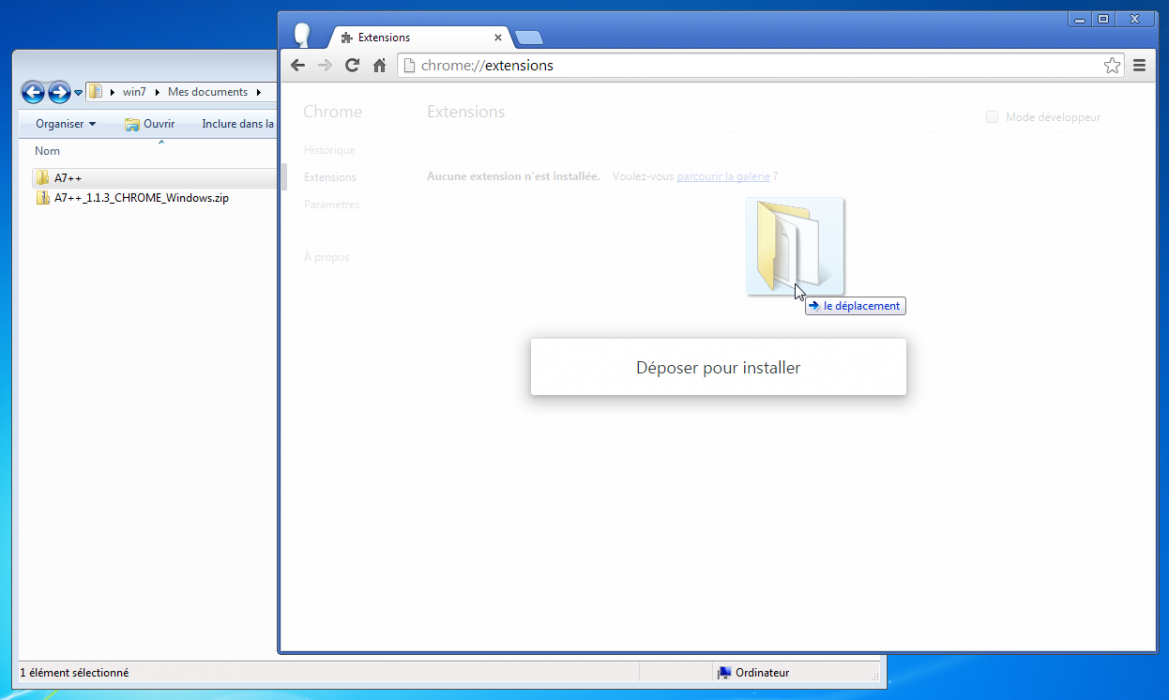Viewport: 1169px width, 700px height.
Task: Reload the chrome://extensions page
Action: [352, 66]
